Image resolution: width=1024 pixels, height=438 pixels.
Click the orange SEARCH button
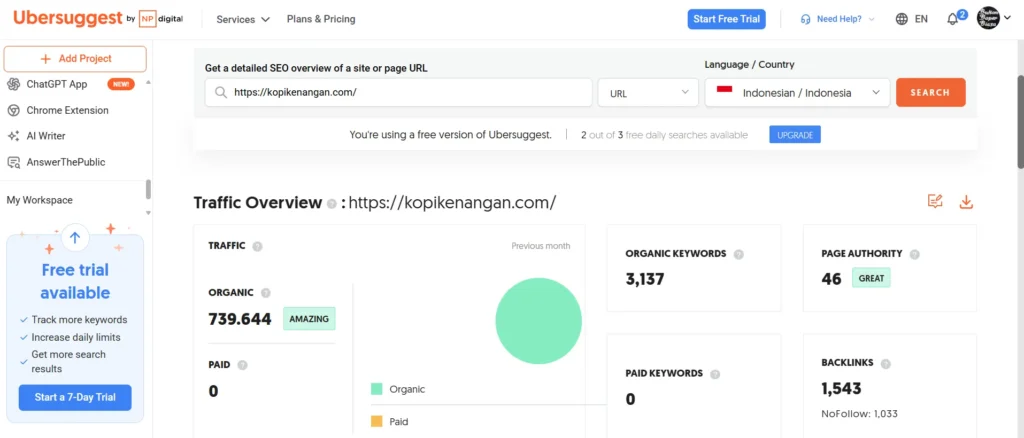tap(931, 93)
